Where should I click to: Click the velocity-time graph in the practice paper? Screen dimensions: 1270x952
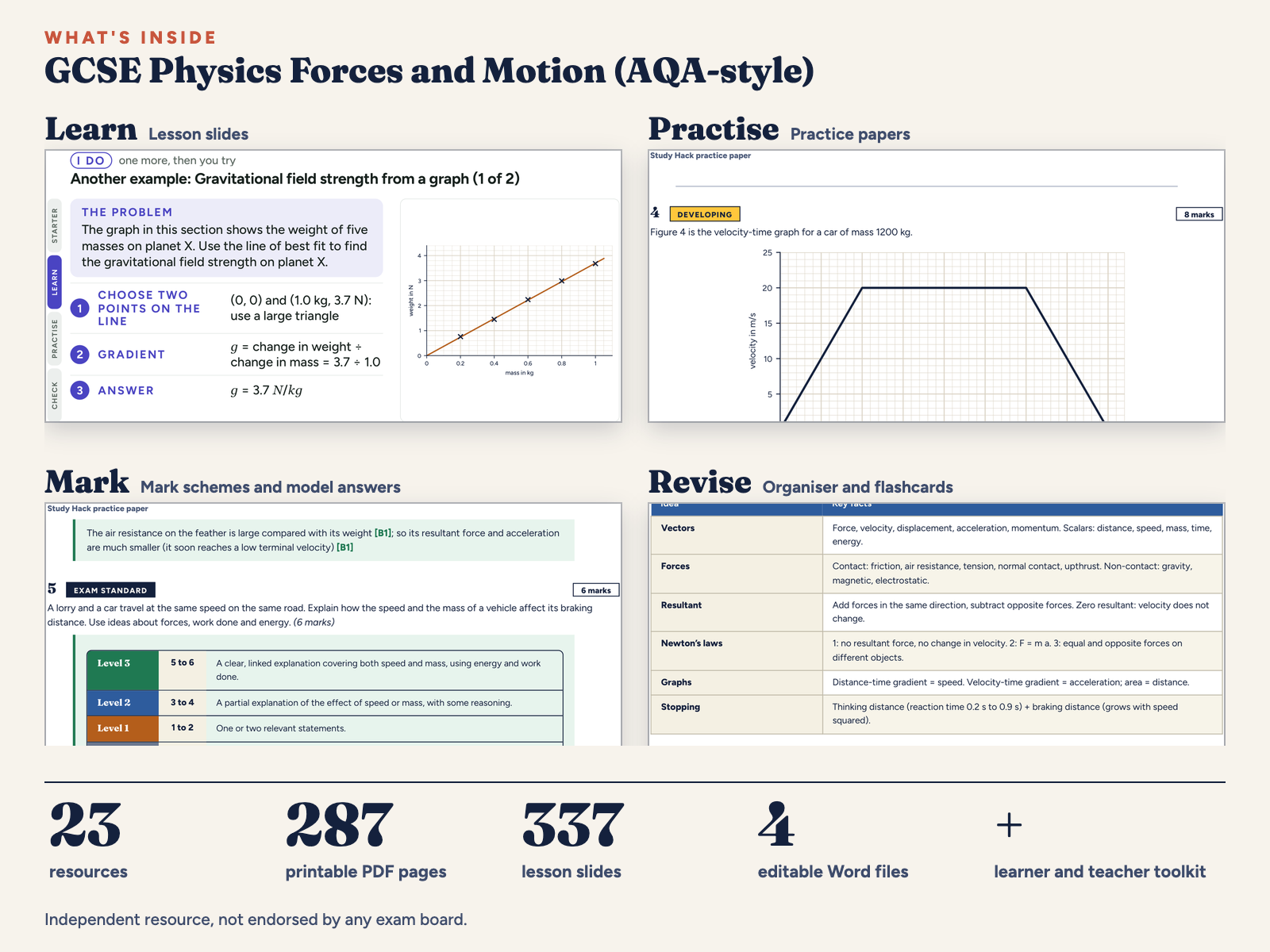pos(937,335)
